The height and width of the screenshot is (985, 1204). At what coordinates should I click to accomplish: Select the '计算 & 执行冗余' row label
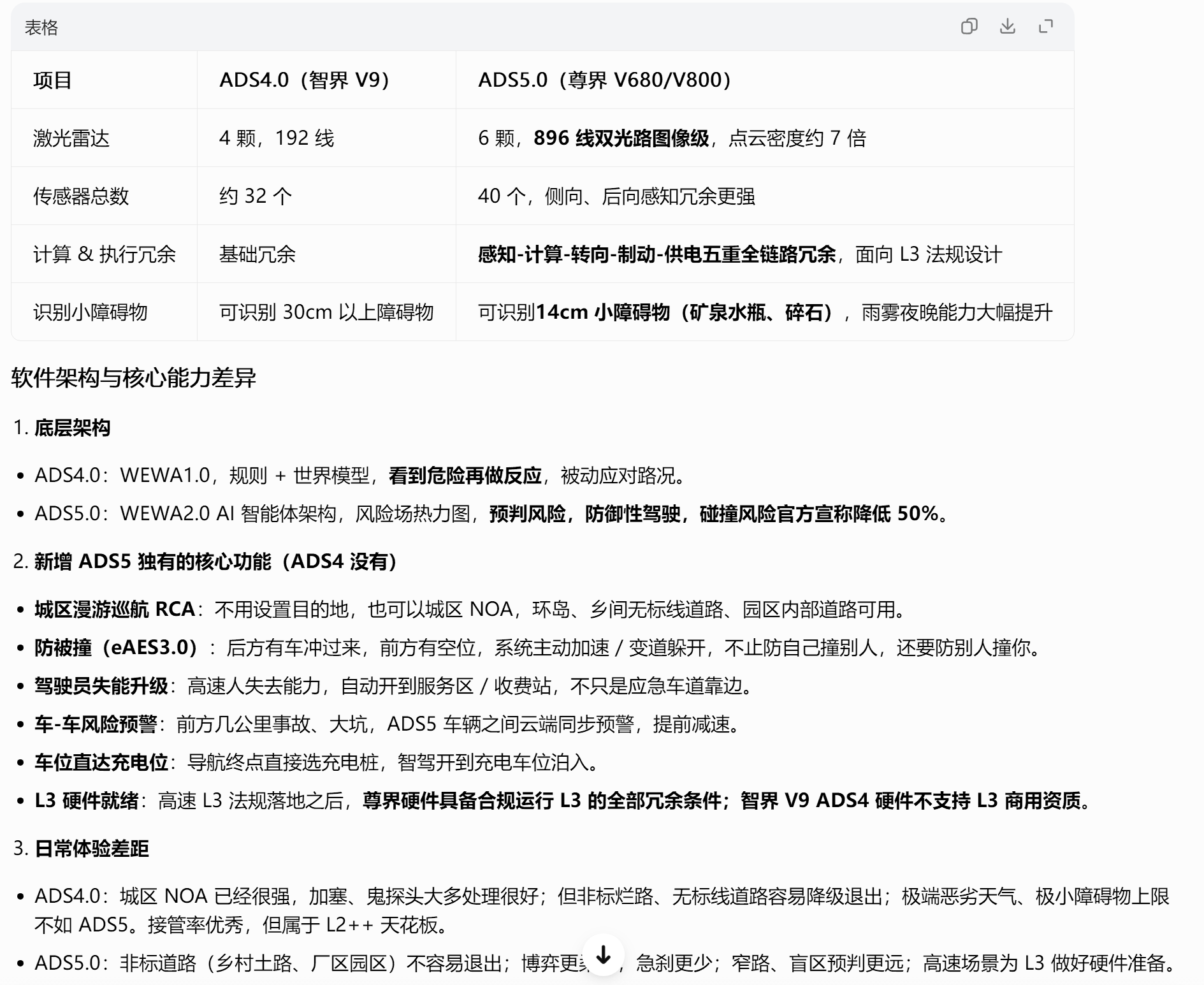tap(105, 254)
